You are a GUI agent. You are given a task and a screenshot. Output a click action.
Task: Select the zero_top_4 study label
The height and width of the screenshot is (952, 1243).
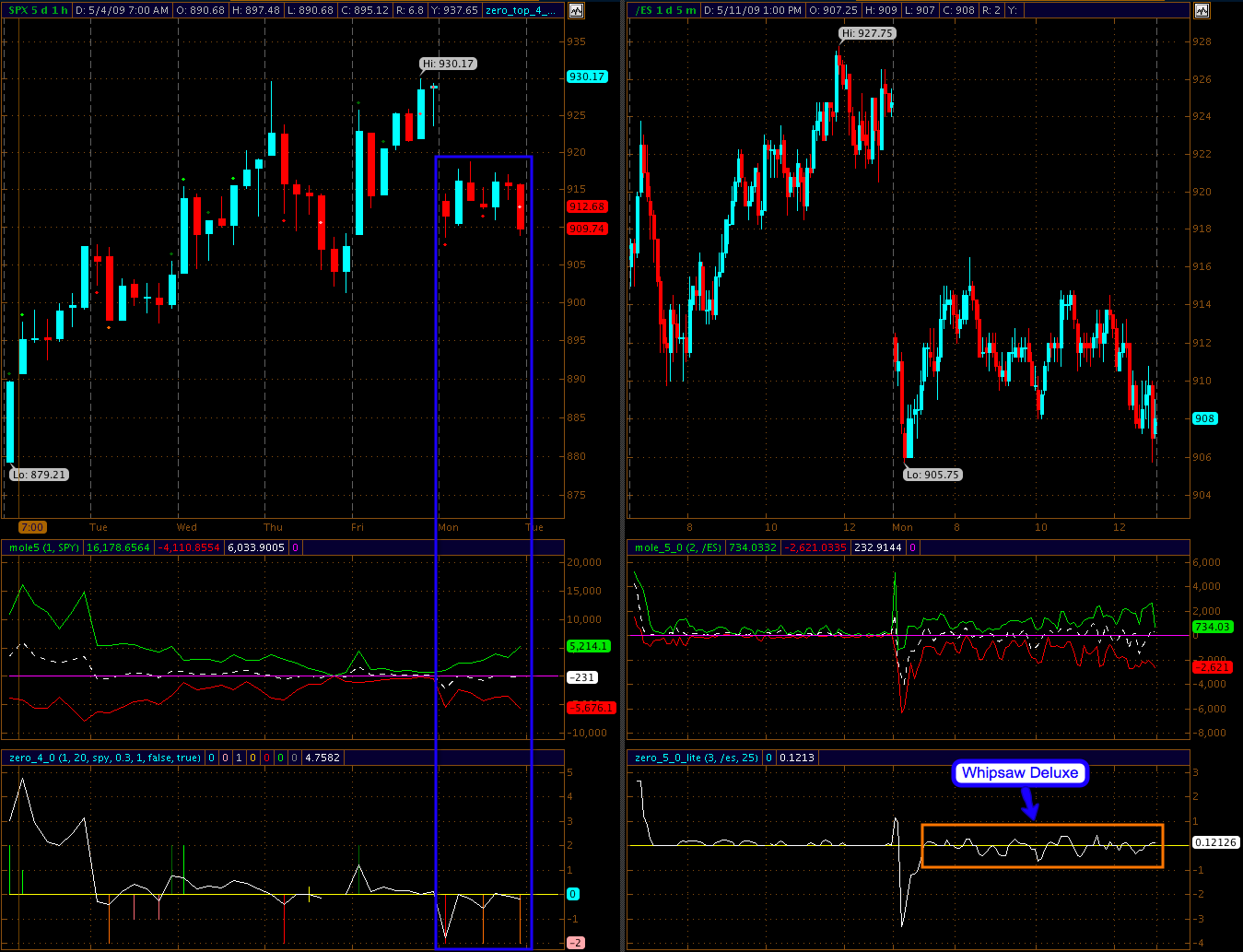click(x=521, y=10)
